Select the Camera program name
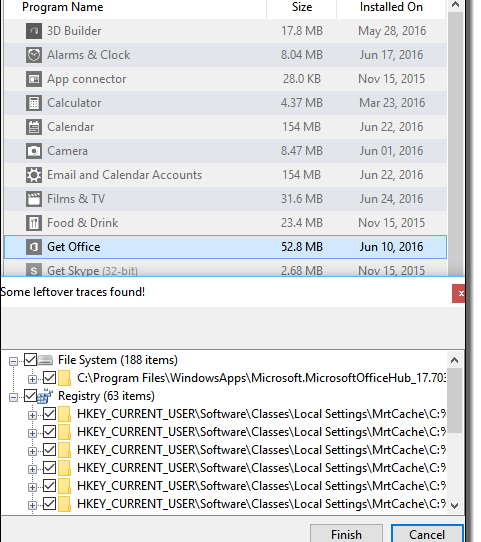The width and height of the screenshot is (481, 542). tap(67, 151)
